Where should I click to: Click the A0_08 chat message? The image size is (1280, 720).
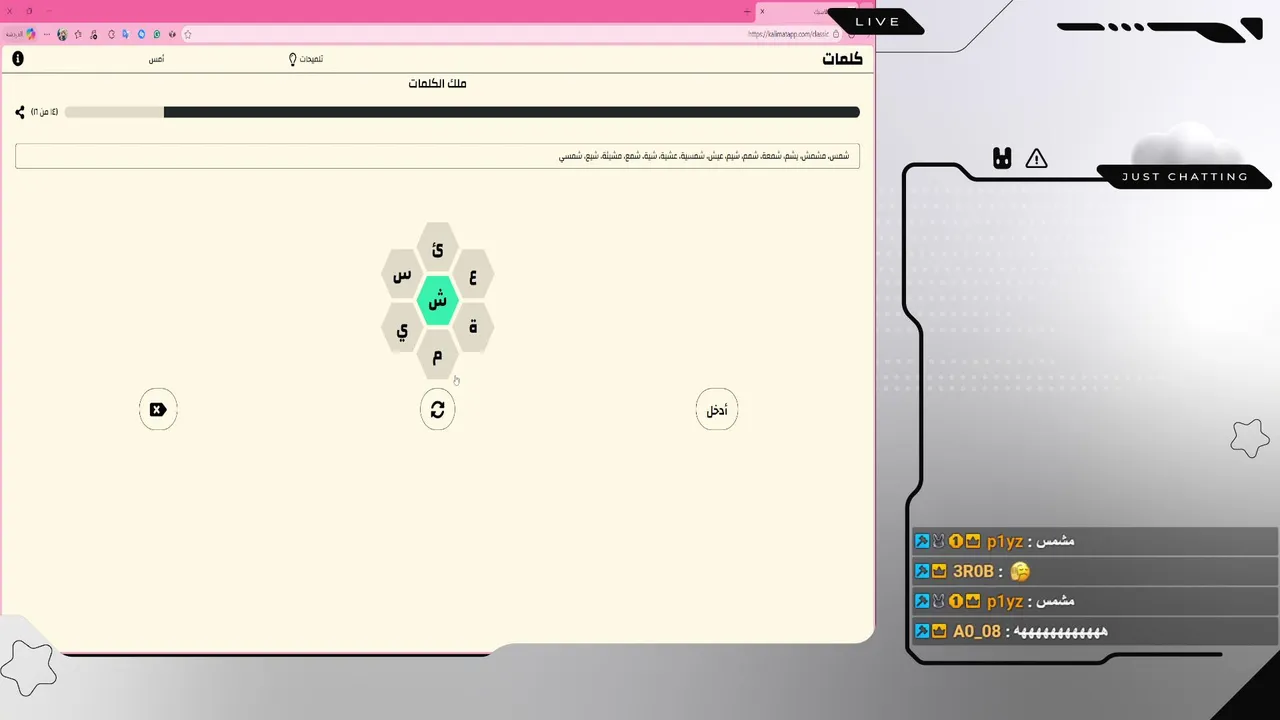click(1095, 631)
